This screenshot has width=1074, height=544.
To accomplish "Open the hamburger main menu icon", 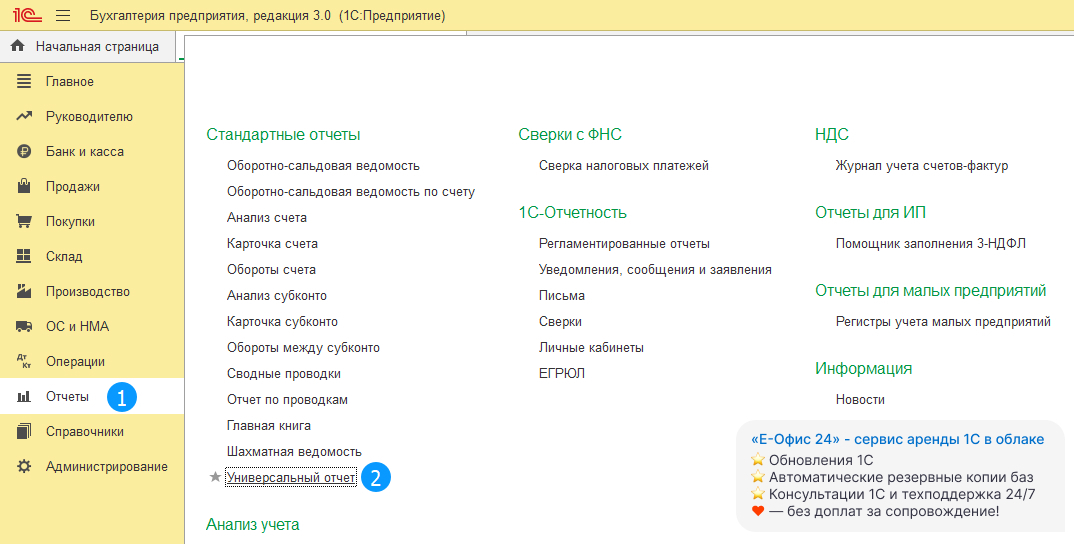I will click(63, 15).
